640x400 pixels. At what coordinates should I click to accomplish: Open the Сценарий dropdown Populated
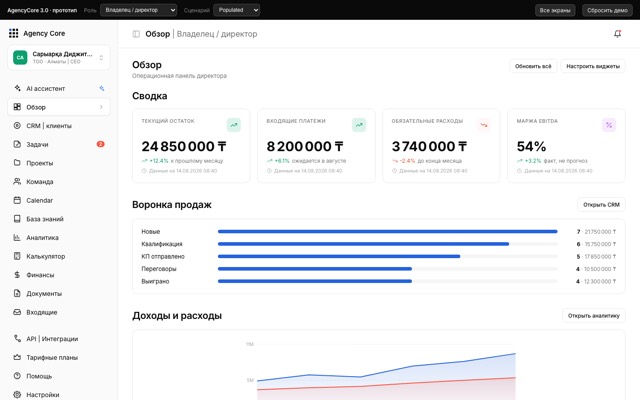(236, 10)
